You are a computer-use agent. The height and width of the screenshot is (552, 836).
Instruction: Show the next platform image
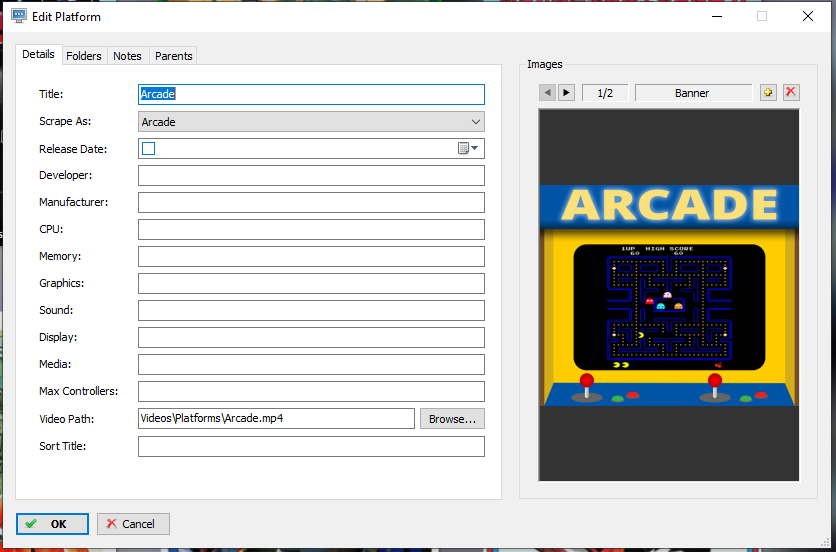tap(566, 93)
